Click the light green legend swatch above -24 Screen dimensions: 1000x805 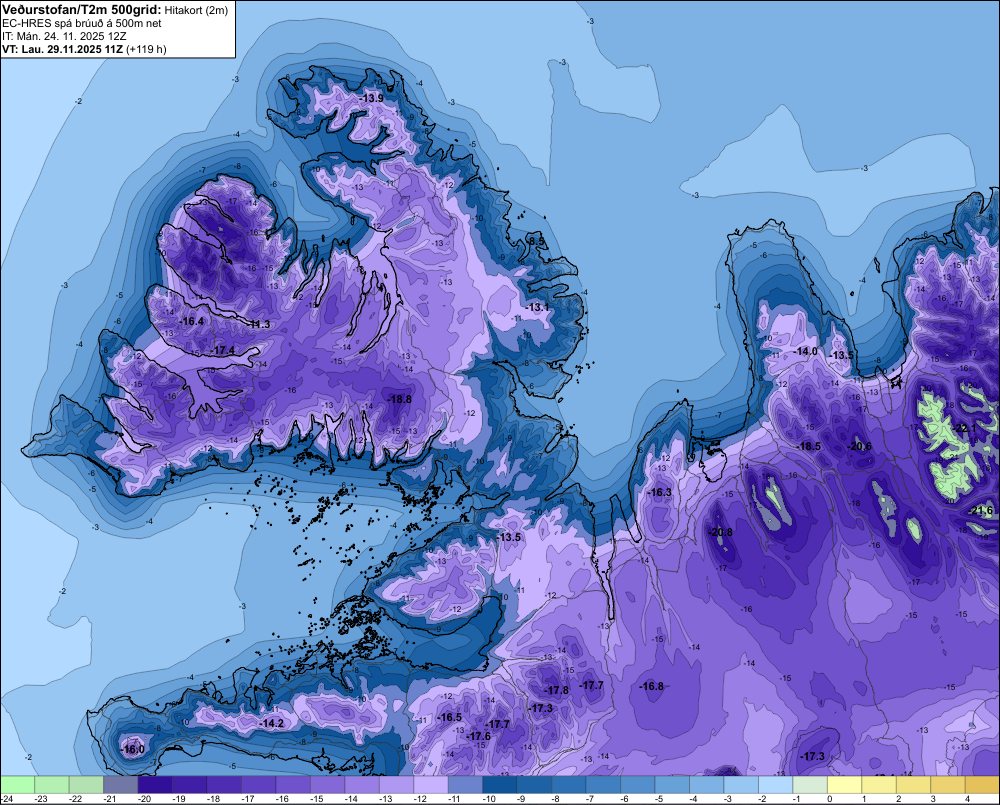click(x=17, y=784)
